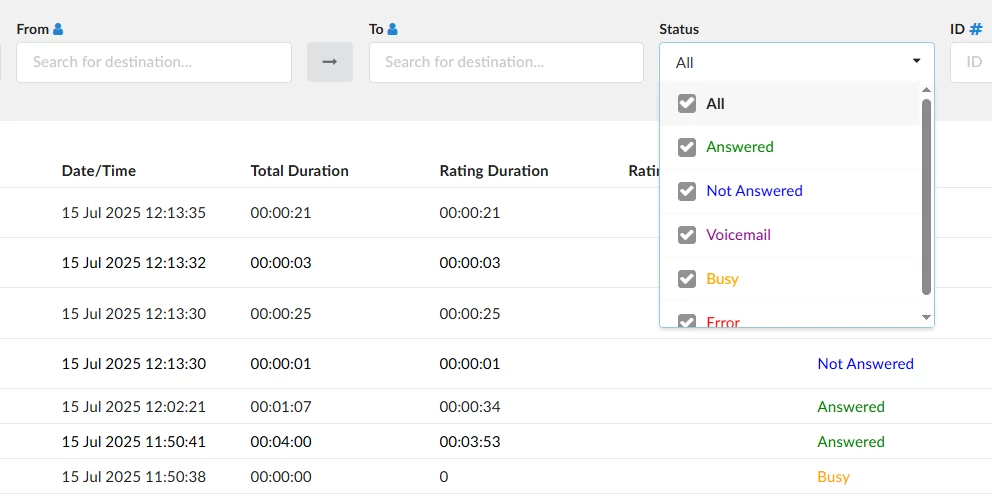This screenshot has height=498, width=992.
Task: Toggle the Busy status checkbox
Action: pos(687,279)
